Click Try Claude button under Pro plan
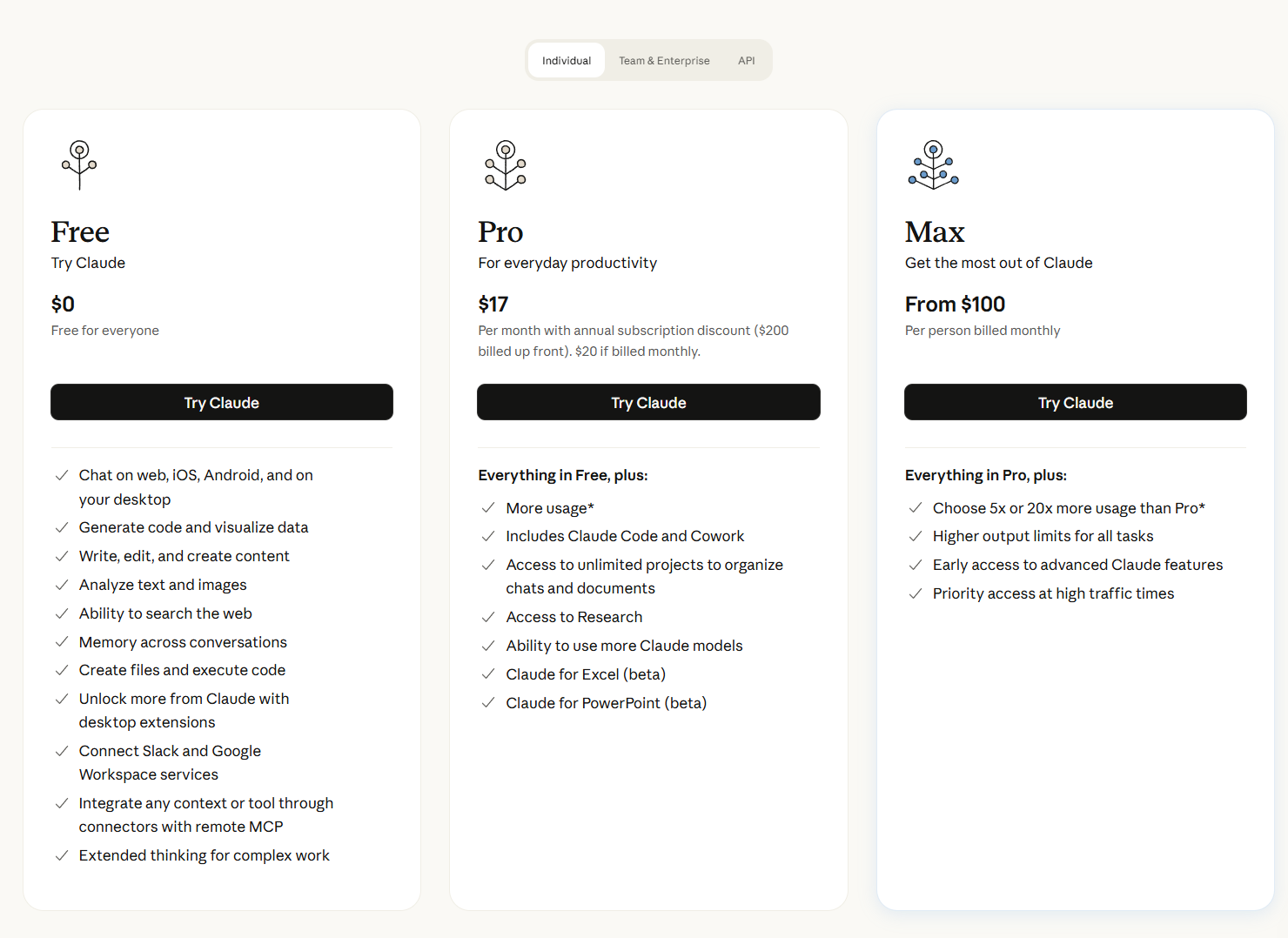 click(648, 402)
